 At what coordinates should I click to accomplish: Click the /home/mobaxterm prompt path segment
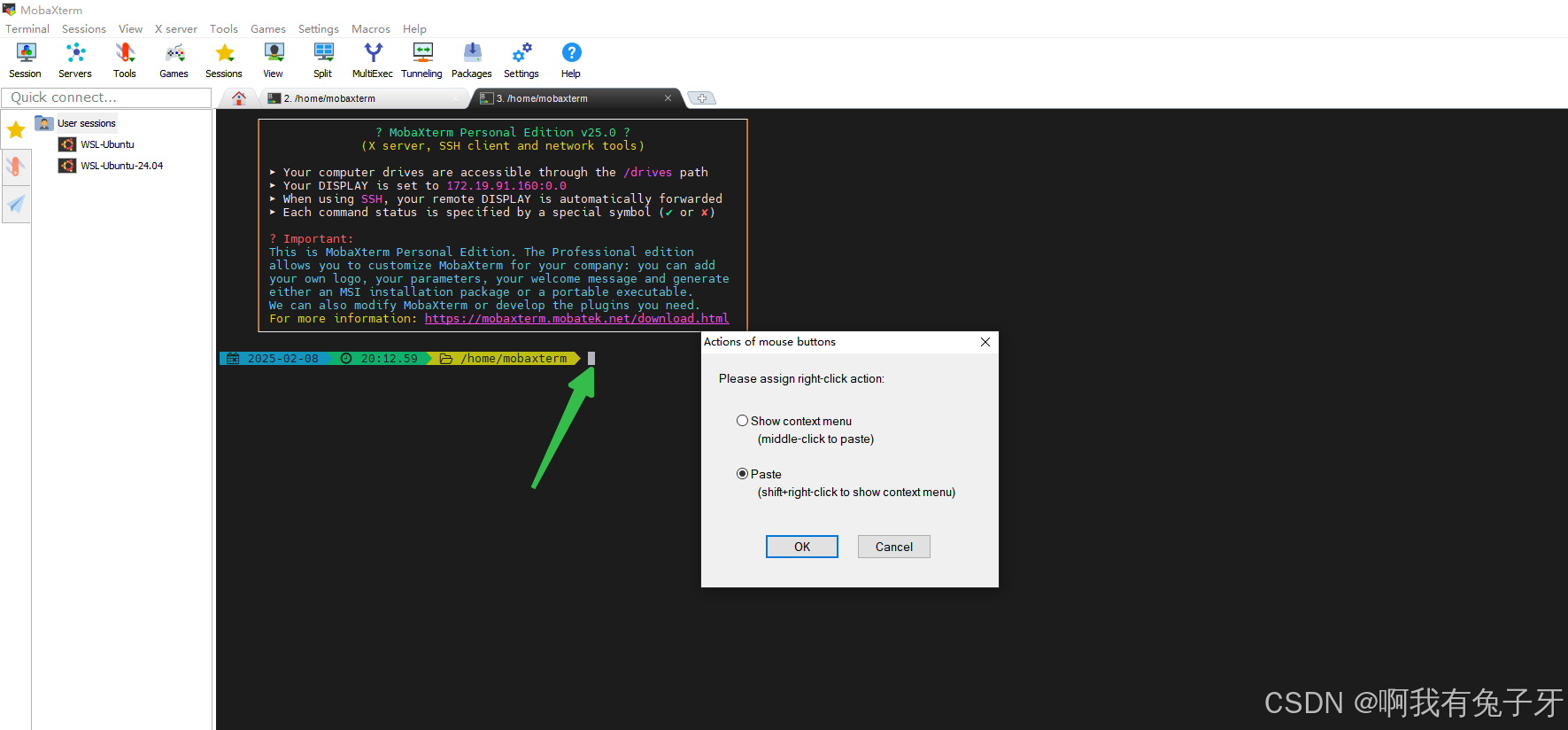coord(504,359)
